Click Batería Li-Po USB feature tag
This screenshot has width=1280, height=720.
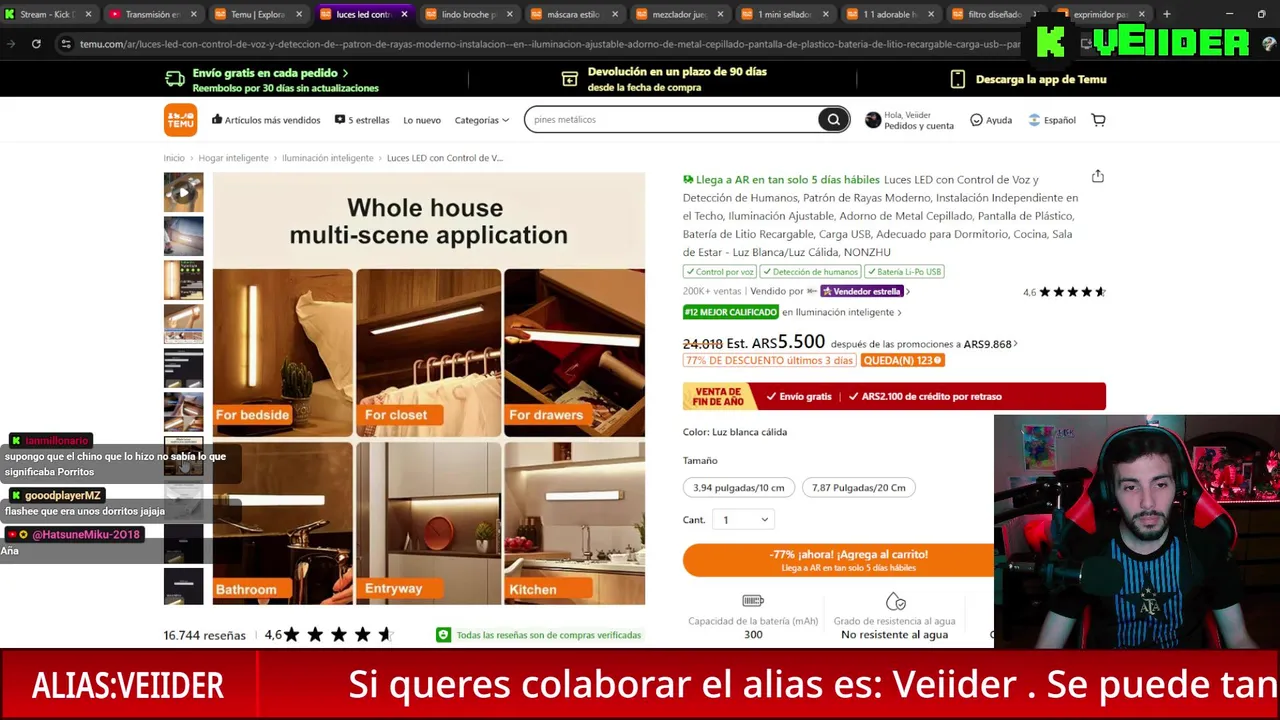click(904, 272)
